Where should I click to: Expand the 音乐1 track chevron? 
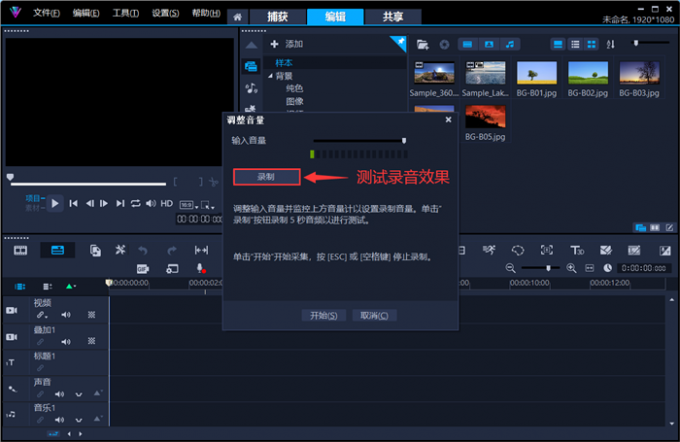[78, 420]
